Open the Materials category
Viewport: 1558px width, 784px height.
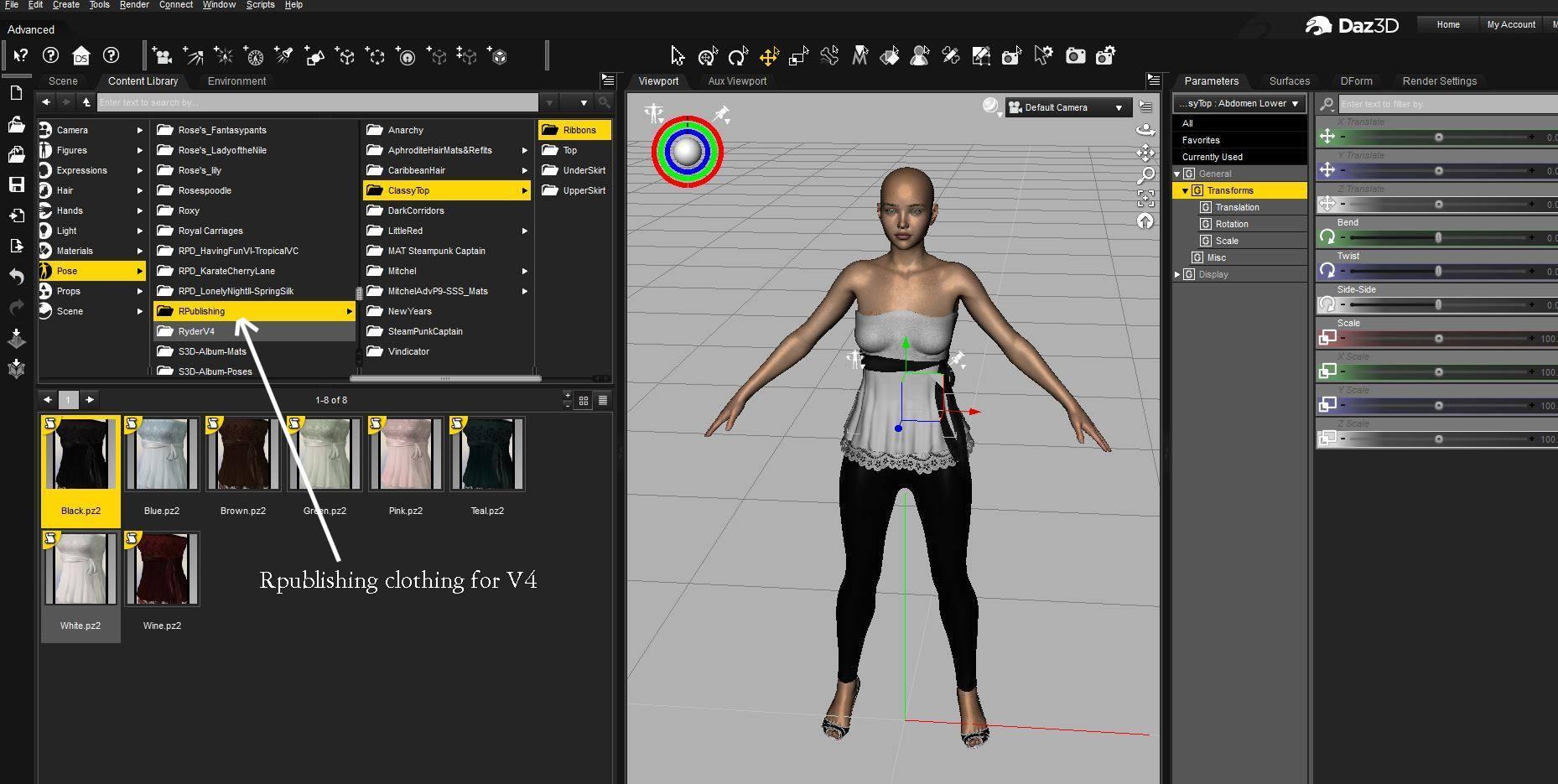[91, 251]
